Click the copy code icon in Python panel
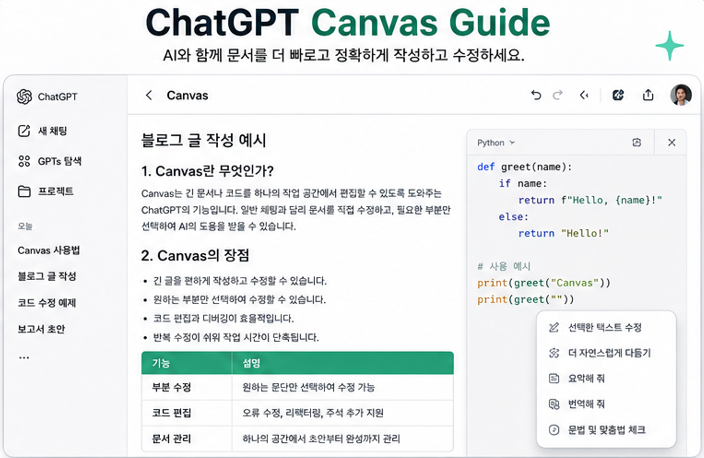 (x=637, y=142)
